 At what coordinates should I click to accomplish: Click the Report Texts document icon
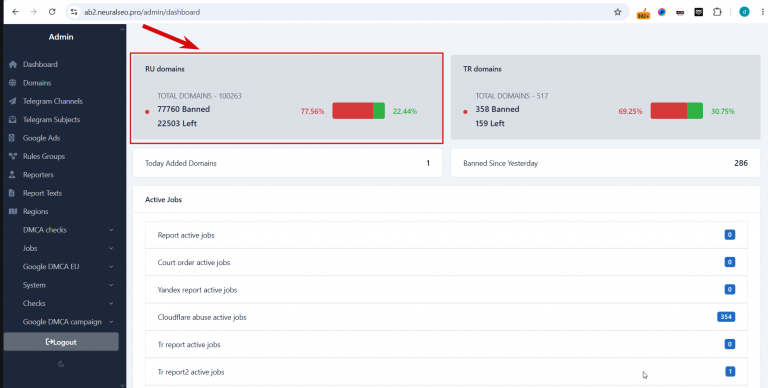pos(13,193)
